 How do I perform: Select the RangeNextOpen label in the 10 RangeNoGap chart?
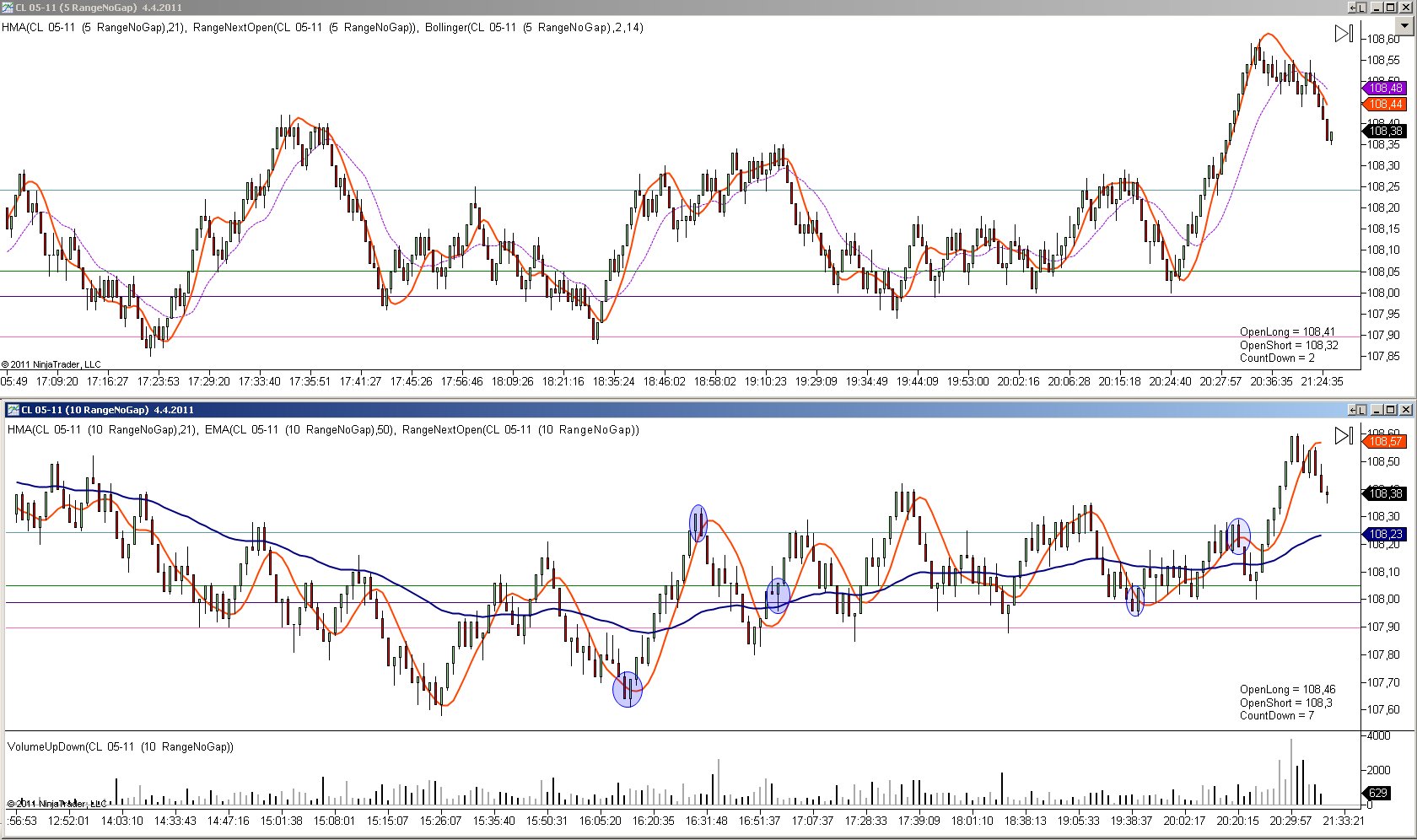pos(520,429)
